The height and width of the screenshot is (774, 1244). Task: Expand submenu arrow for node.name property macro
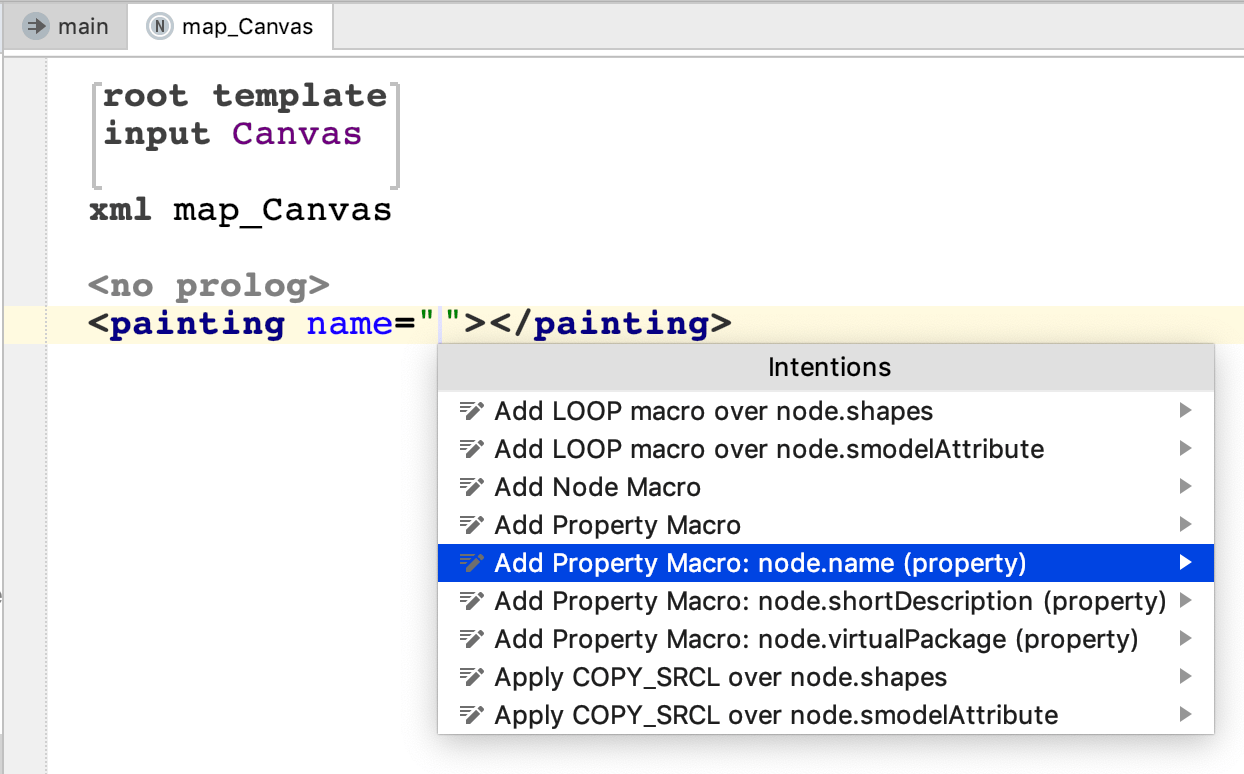1185,563
